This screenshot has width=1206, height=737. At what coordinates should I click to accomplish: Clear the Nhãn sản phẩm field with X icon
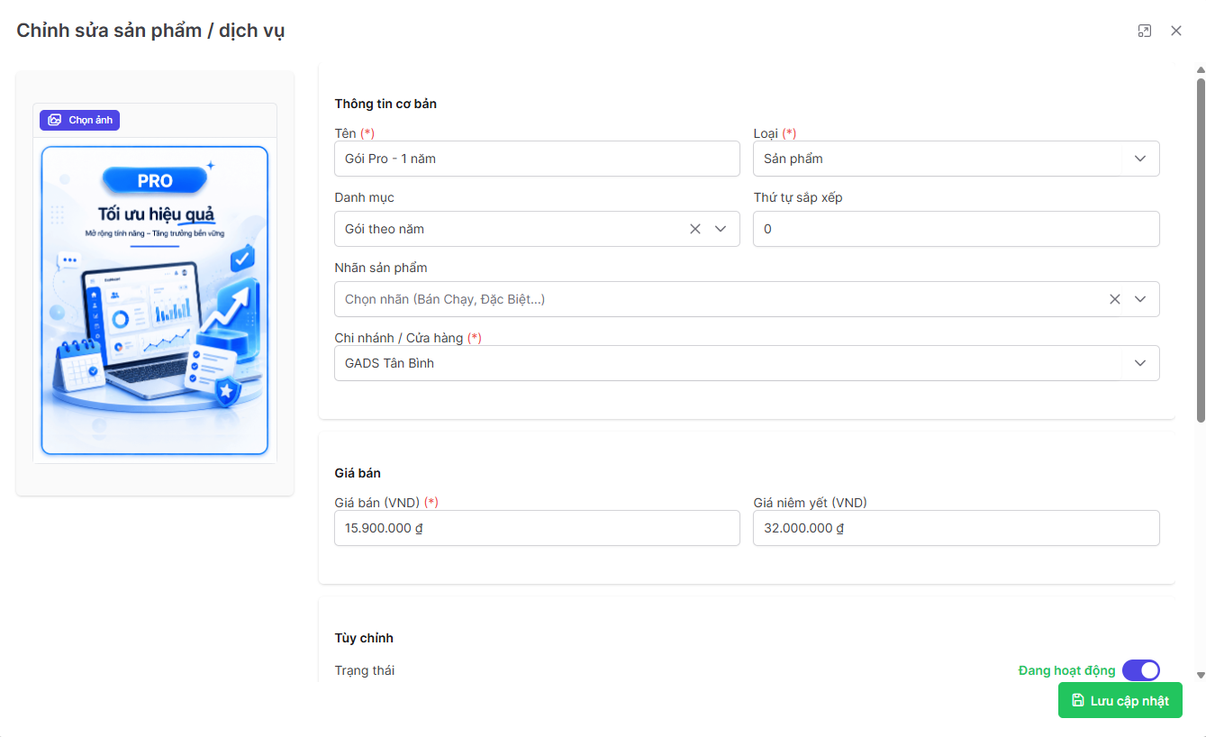1115,299
